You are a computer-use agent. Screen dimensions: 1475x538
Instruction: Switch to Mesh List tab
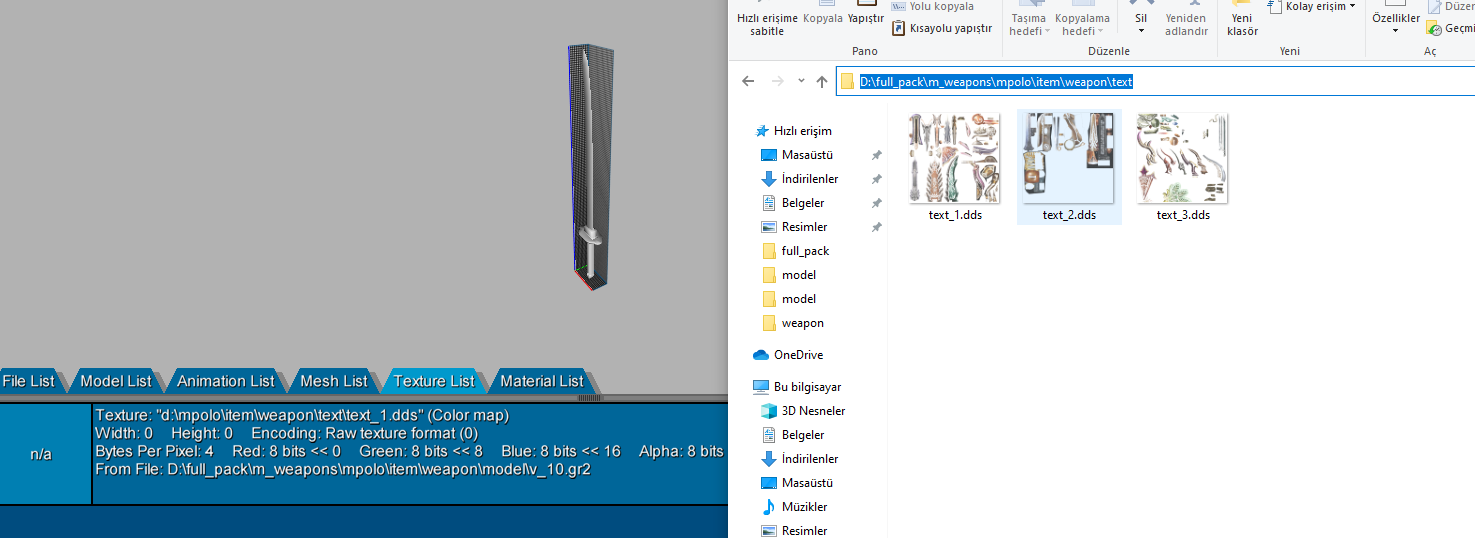coord(334,381)
